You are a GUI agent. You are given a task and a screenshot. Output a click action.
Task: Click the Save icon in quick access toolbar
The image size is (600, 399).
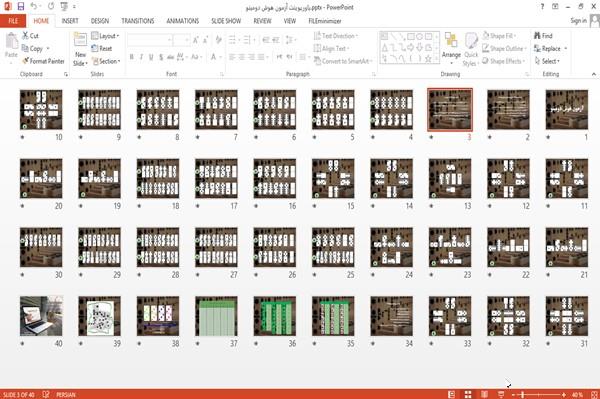coord(21,6)
